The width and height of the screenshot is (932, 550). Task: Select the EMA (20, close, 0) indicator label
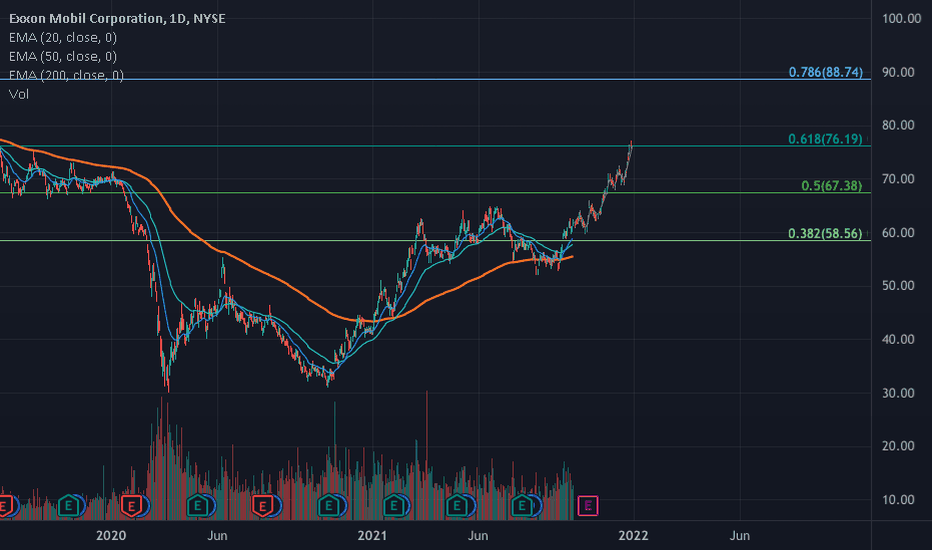click(x=62, y=37)
